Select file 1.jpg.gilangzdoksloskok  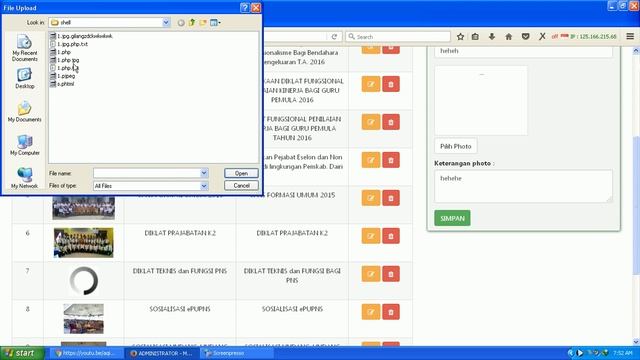pos(81,36)
